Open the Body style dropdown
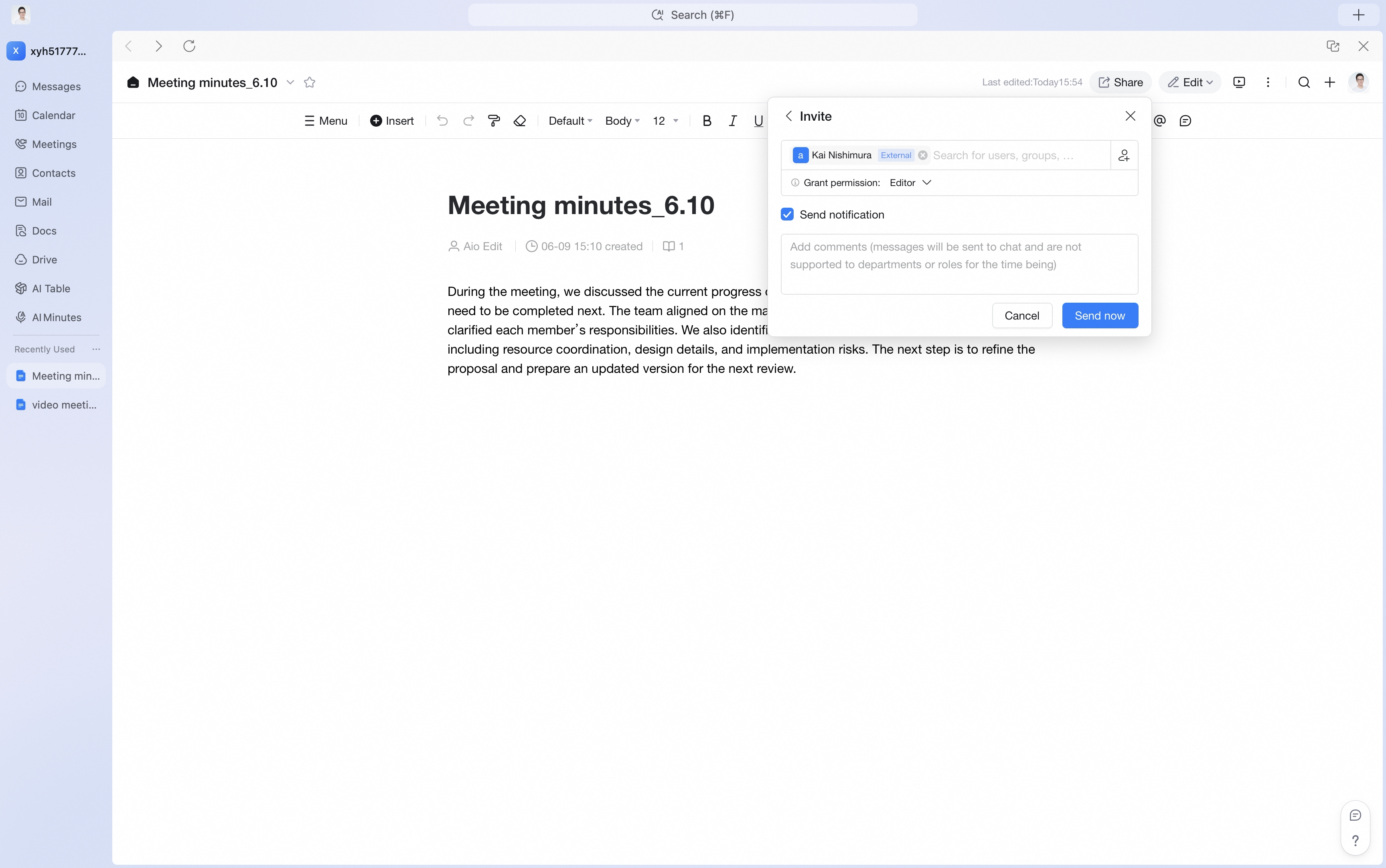 (622, 121)
